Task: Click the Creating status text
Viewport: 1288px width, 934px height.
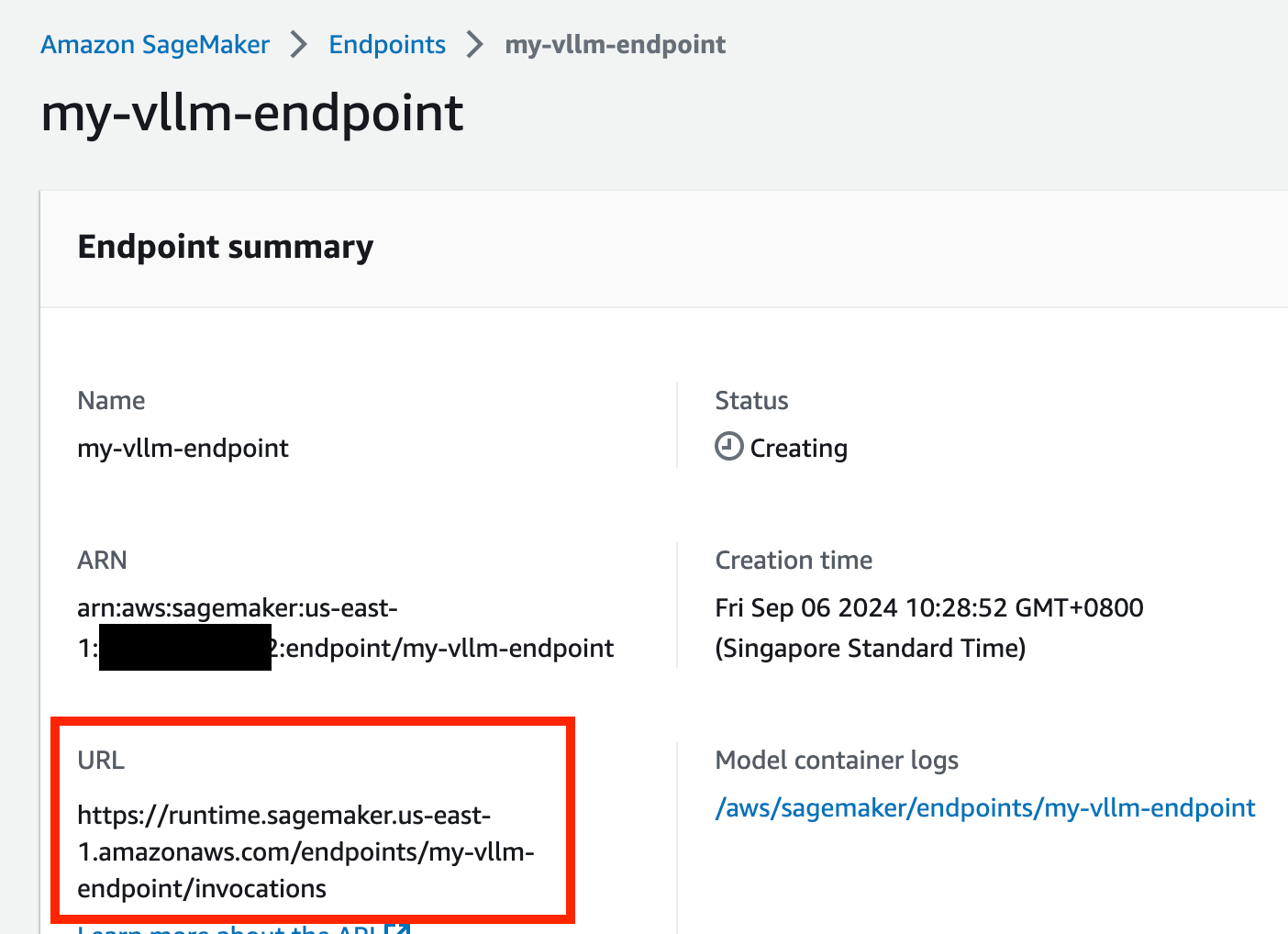Action: coord(799,449)
